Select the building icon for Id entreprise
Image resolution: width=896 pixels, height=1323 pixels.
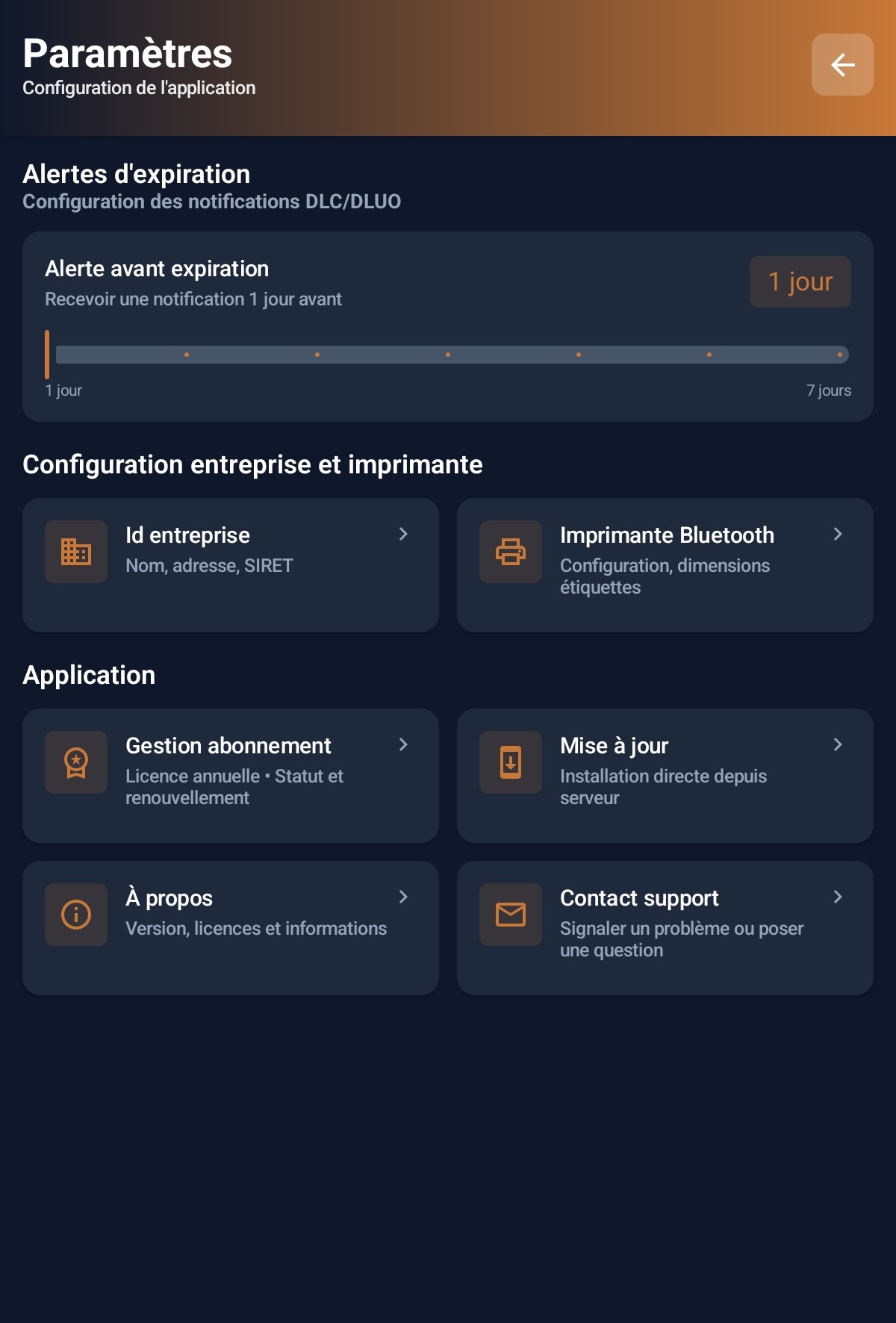75,552
